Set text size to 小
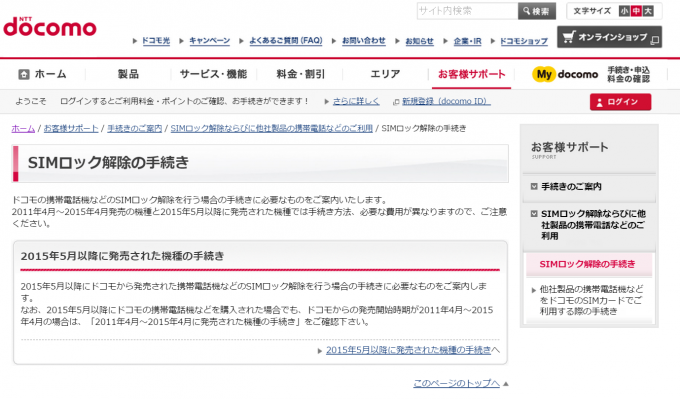680x399 pixels. (x=624, y=11)
